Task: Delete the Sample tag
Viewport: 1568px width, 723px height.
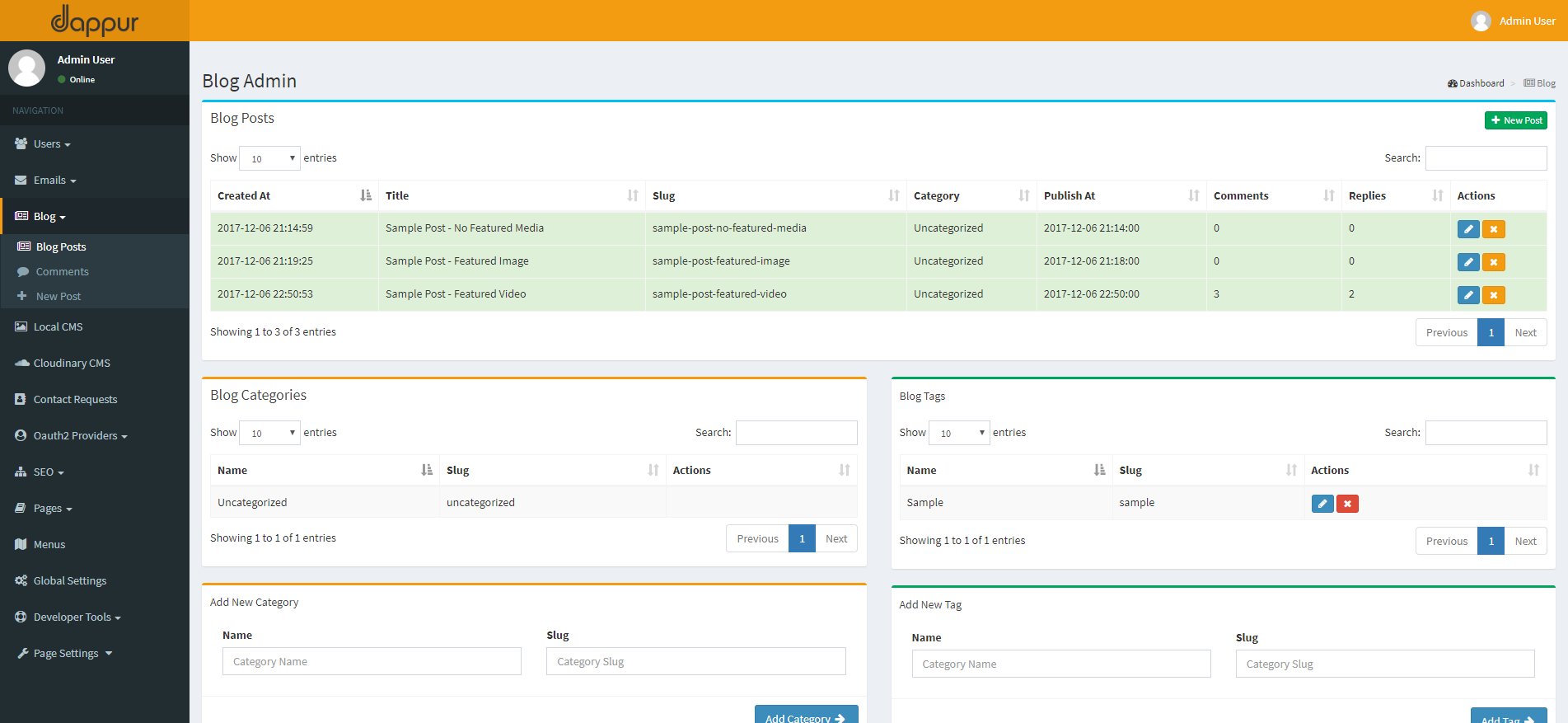Action: tap(1347, 504)
